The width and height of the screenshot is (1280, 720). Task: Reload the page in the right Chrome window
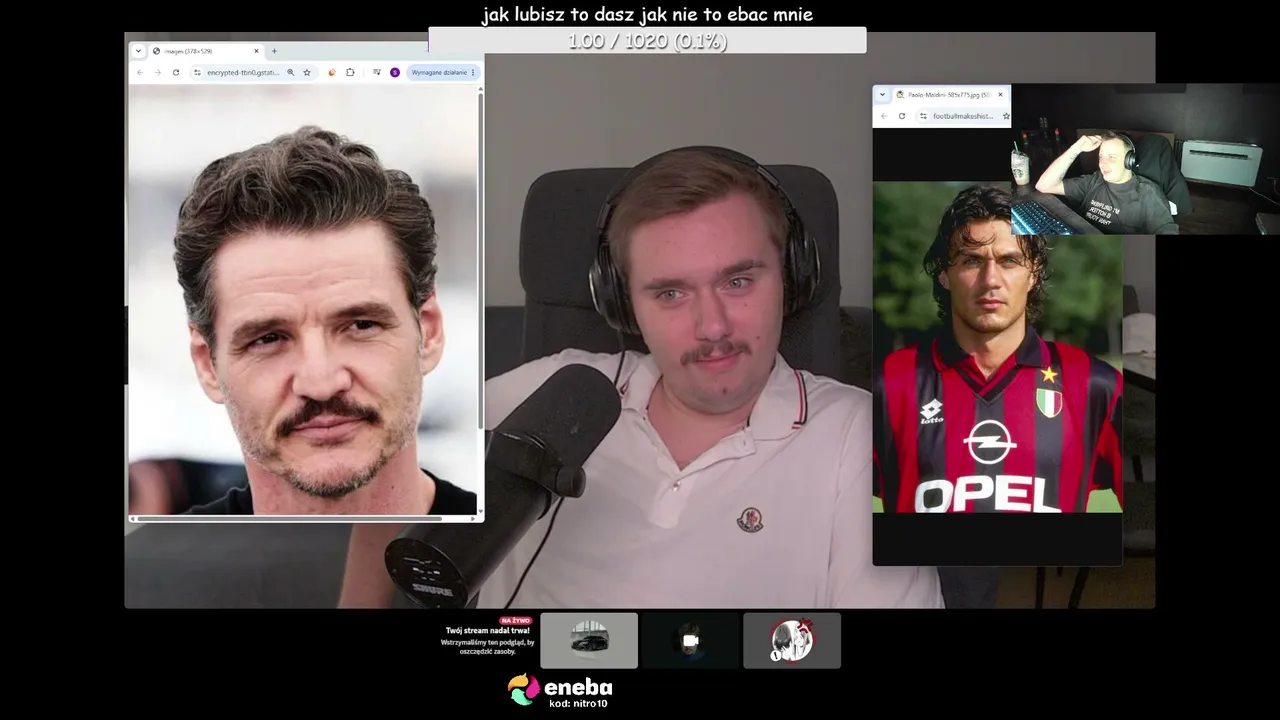tap(902, 116)
